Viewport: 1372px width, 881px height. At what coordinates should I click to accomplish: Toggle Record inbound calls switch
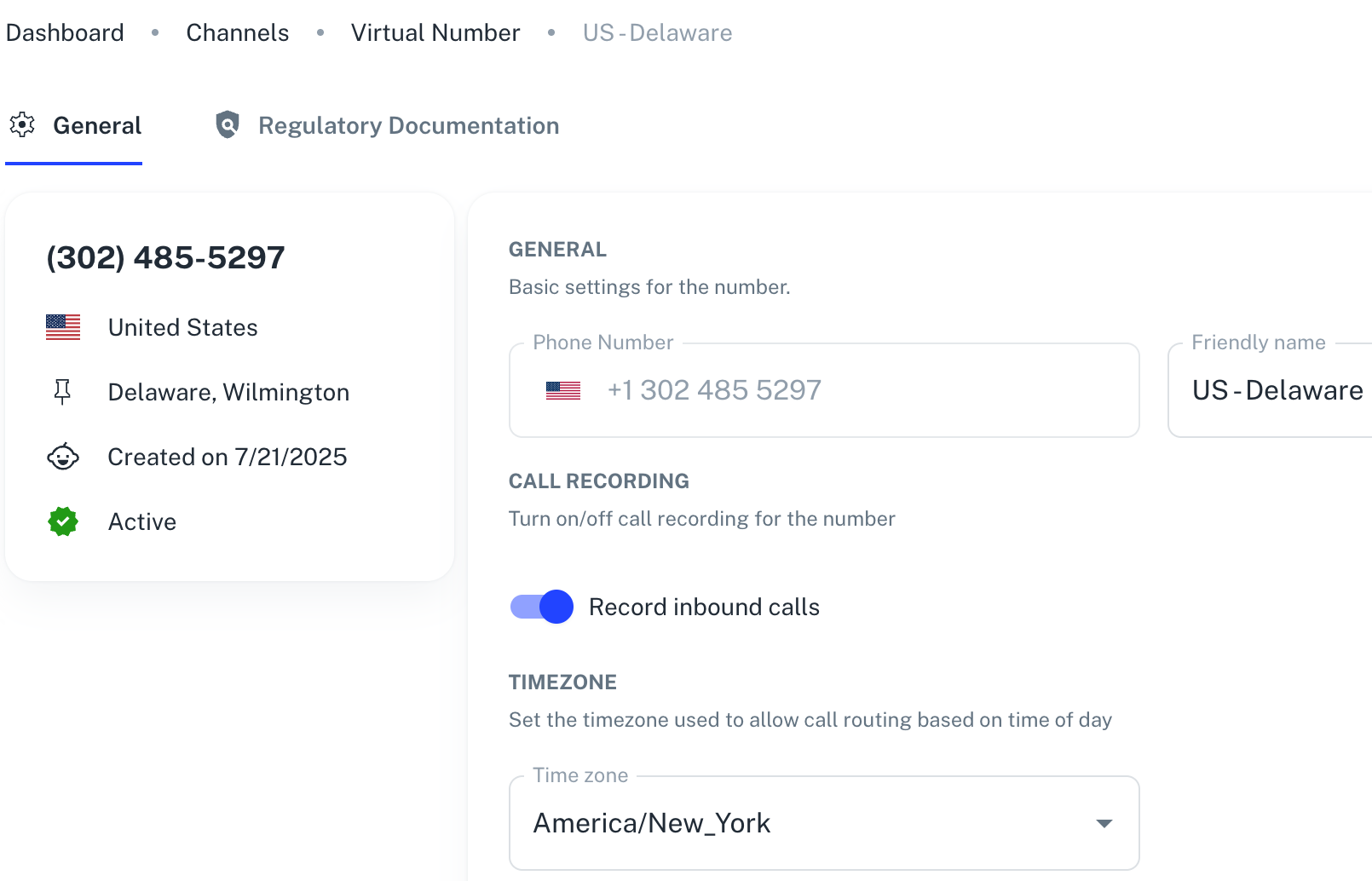(x=541, y=607)
